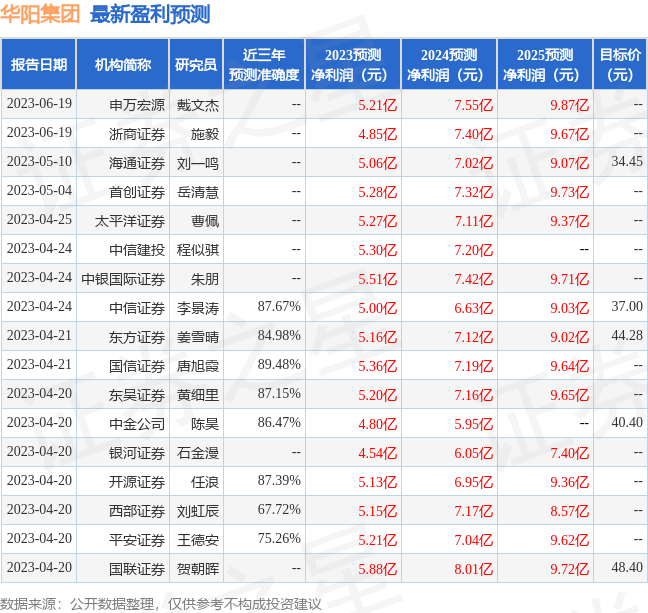
Task: Select the 目标价 column header
Action: [x=620, y=64]
